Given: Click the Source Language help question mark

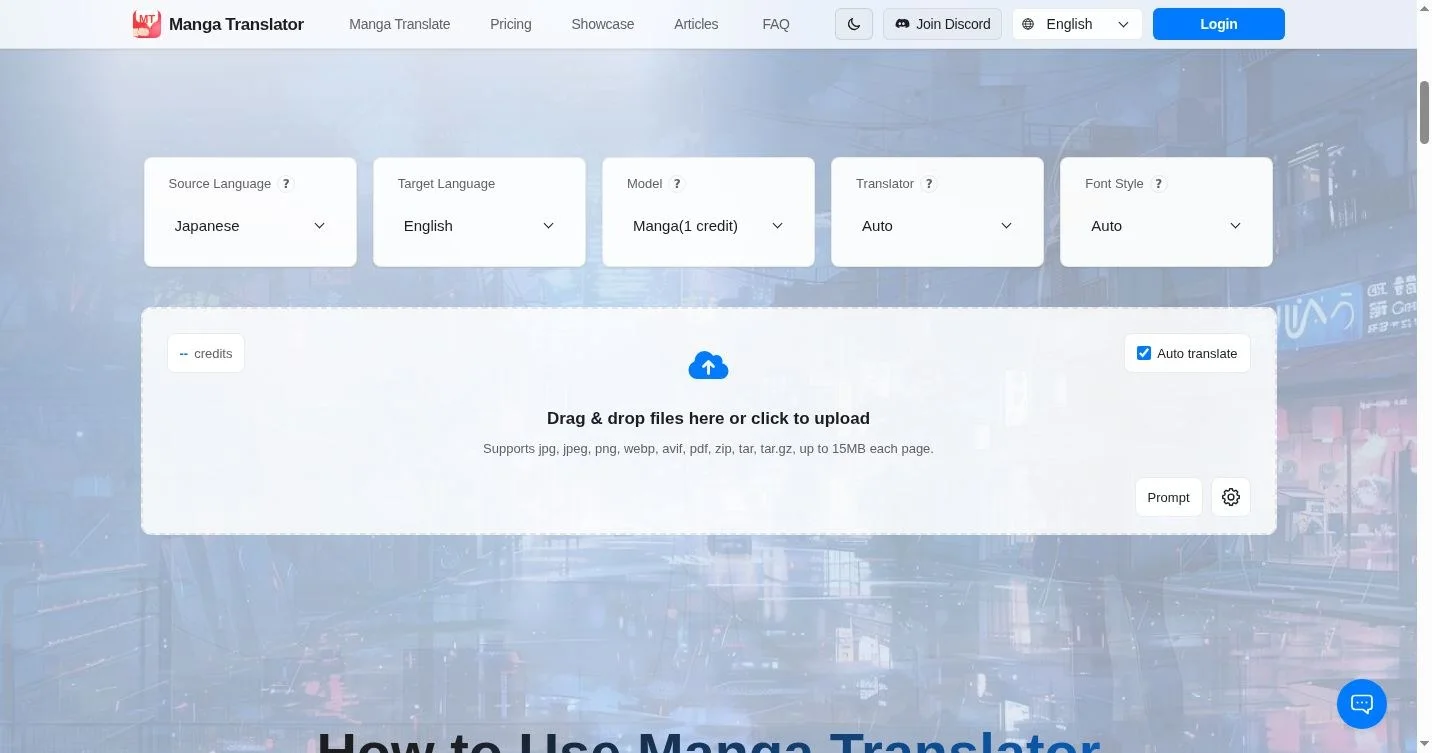Looking at the screenshot, I should click(286, 184).
